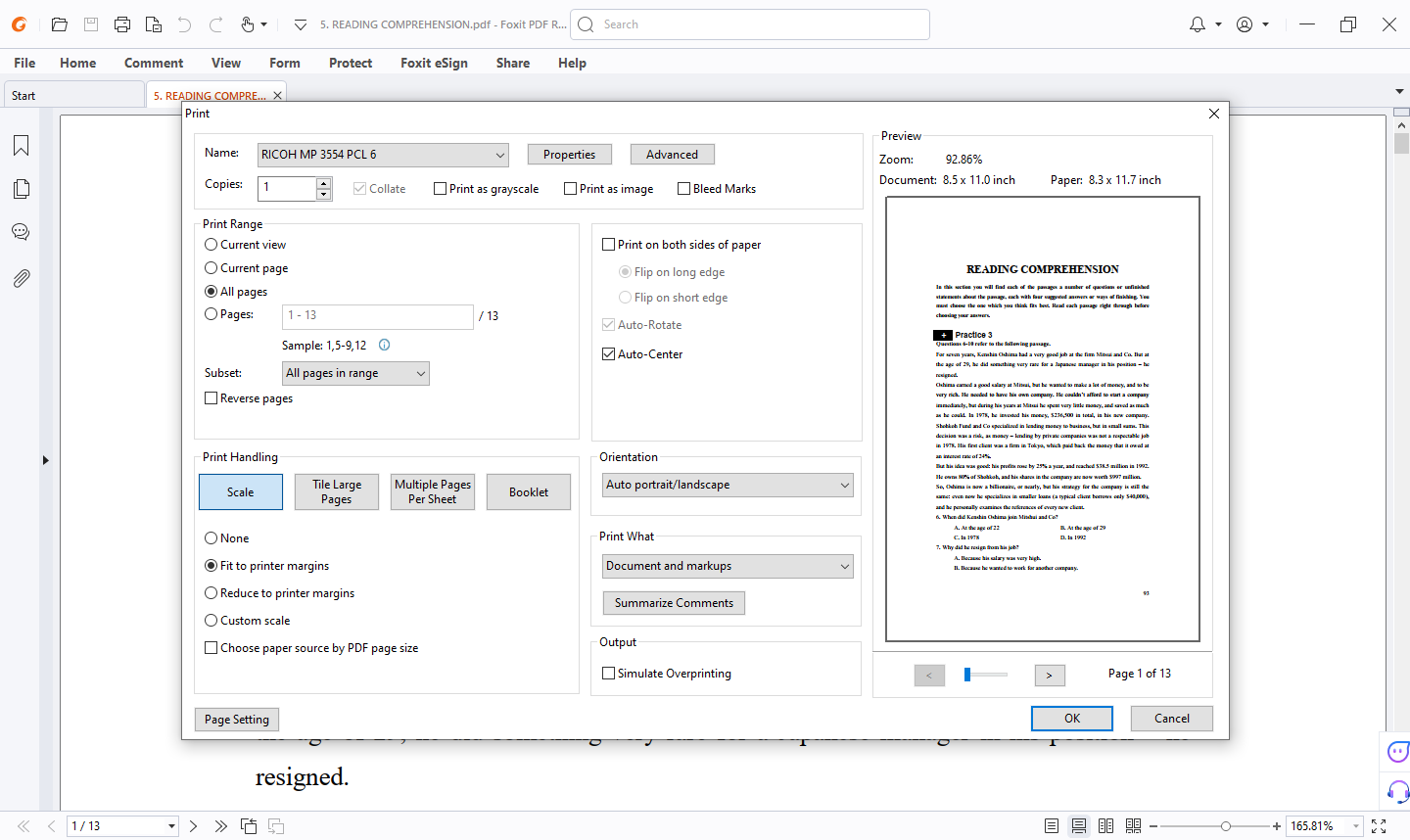The image size is (1410, 840).
Task: Click the Pages range input field
Action: click(x=377, y=315)
